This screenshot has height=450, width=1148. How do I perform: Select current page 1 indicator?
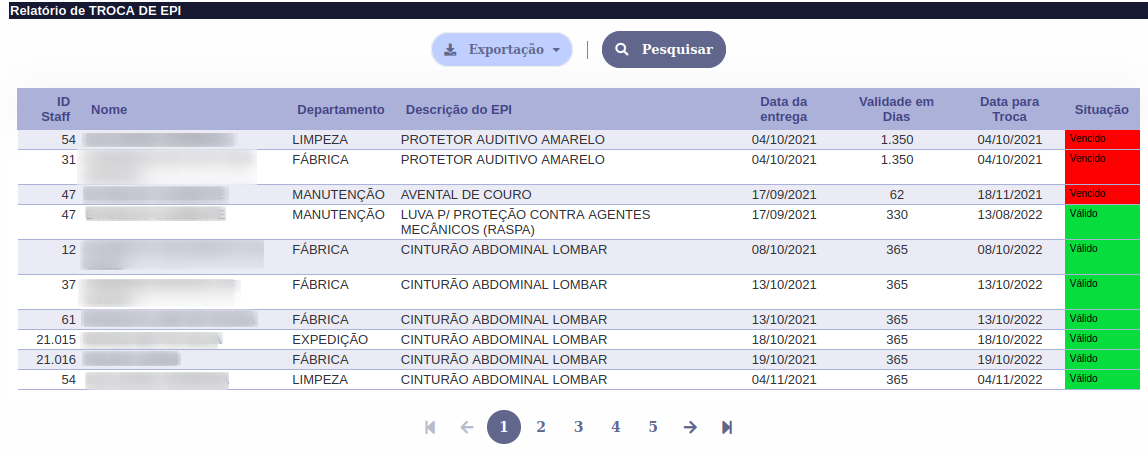click(504, 427)
